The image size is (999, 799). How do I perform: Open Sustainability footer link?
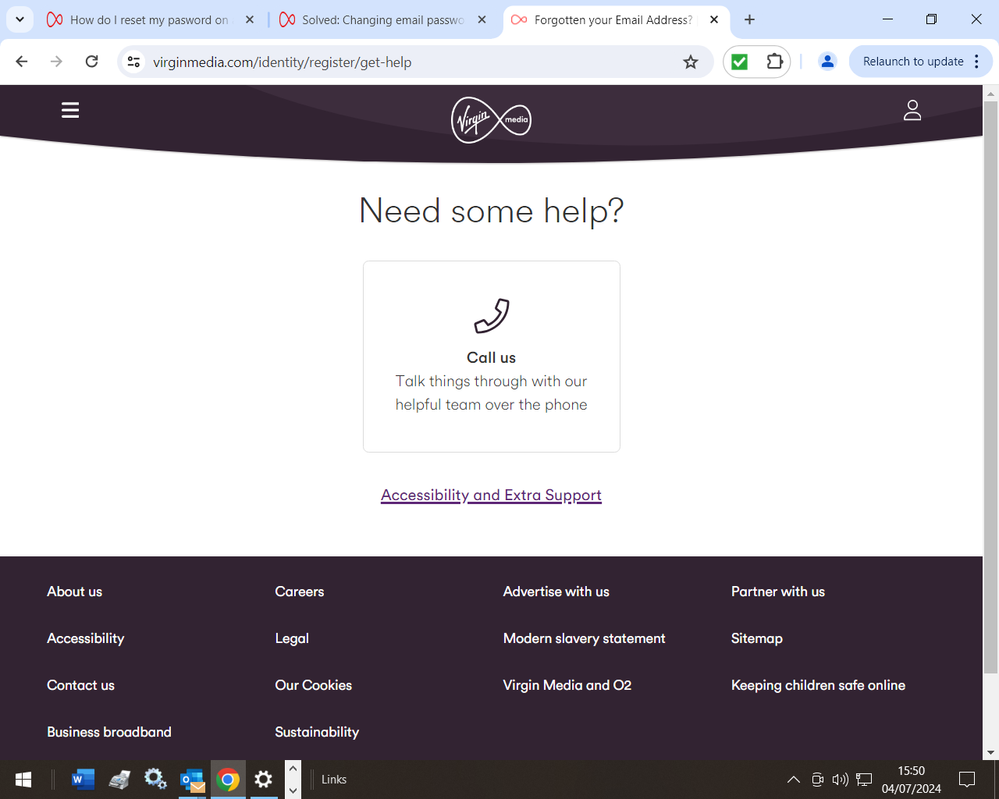pyautogui.click(x=317, y=732)
